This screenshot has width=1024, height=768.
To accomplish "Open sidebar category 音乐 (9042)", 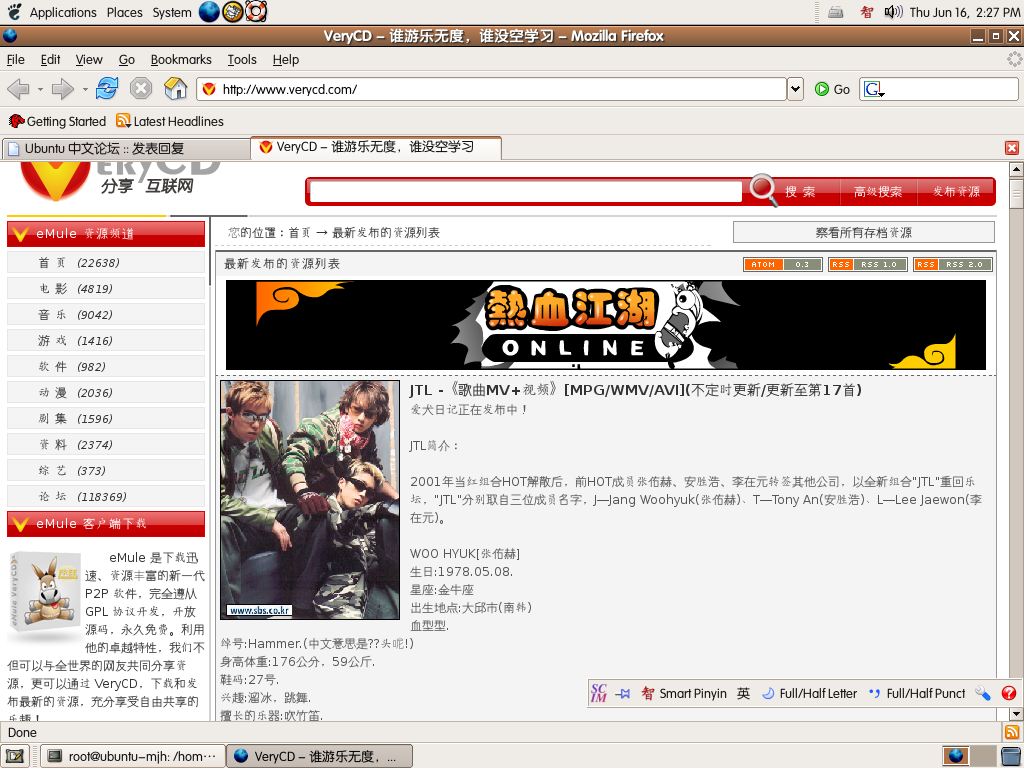I will (x=106, y=315).
